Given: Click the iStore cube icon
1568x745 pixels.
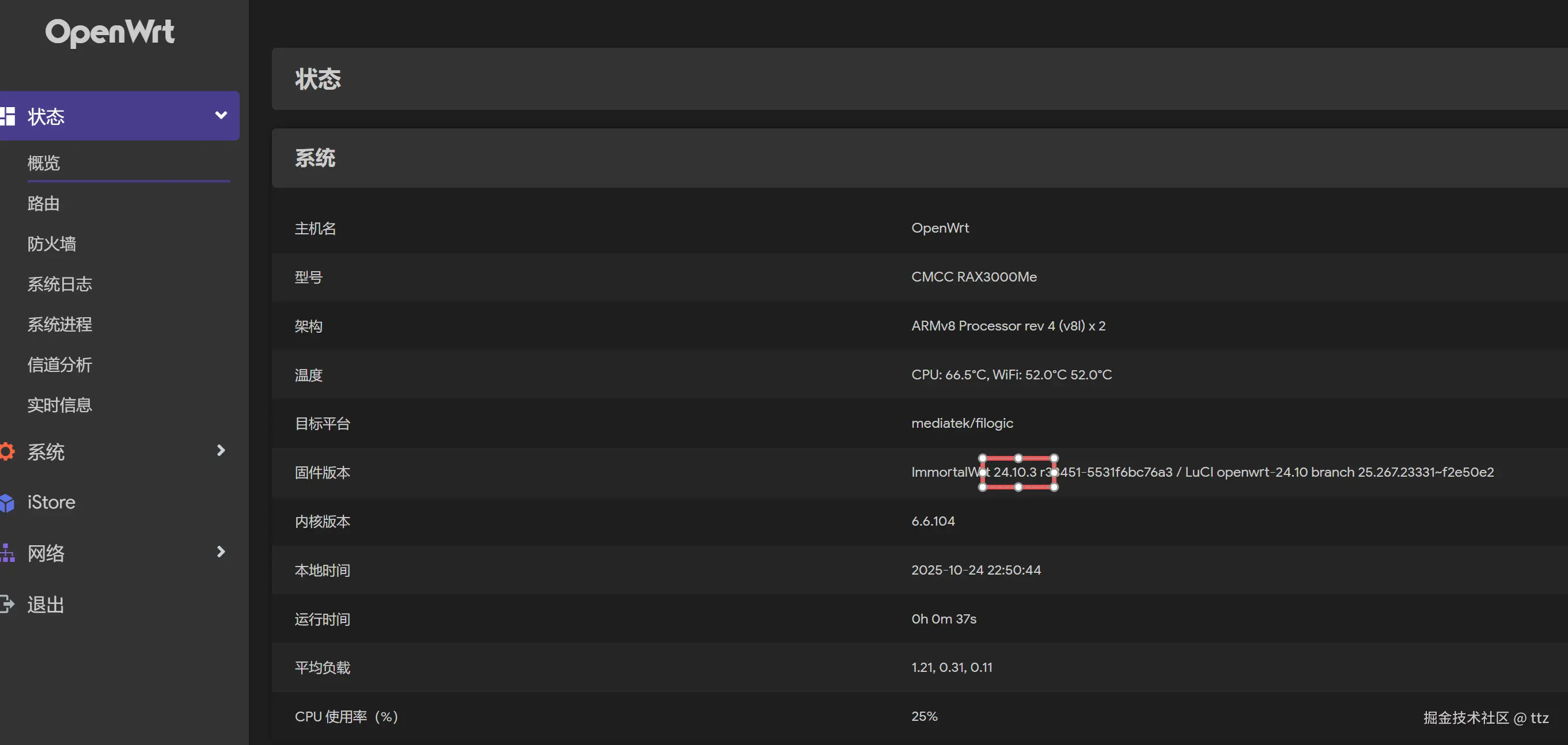Looking at the screenshot, I should (x=7, y=503).
